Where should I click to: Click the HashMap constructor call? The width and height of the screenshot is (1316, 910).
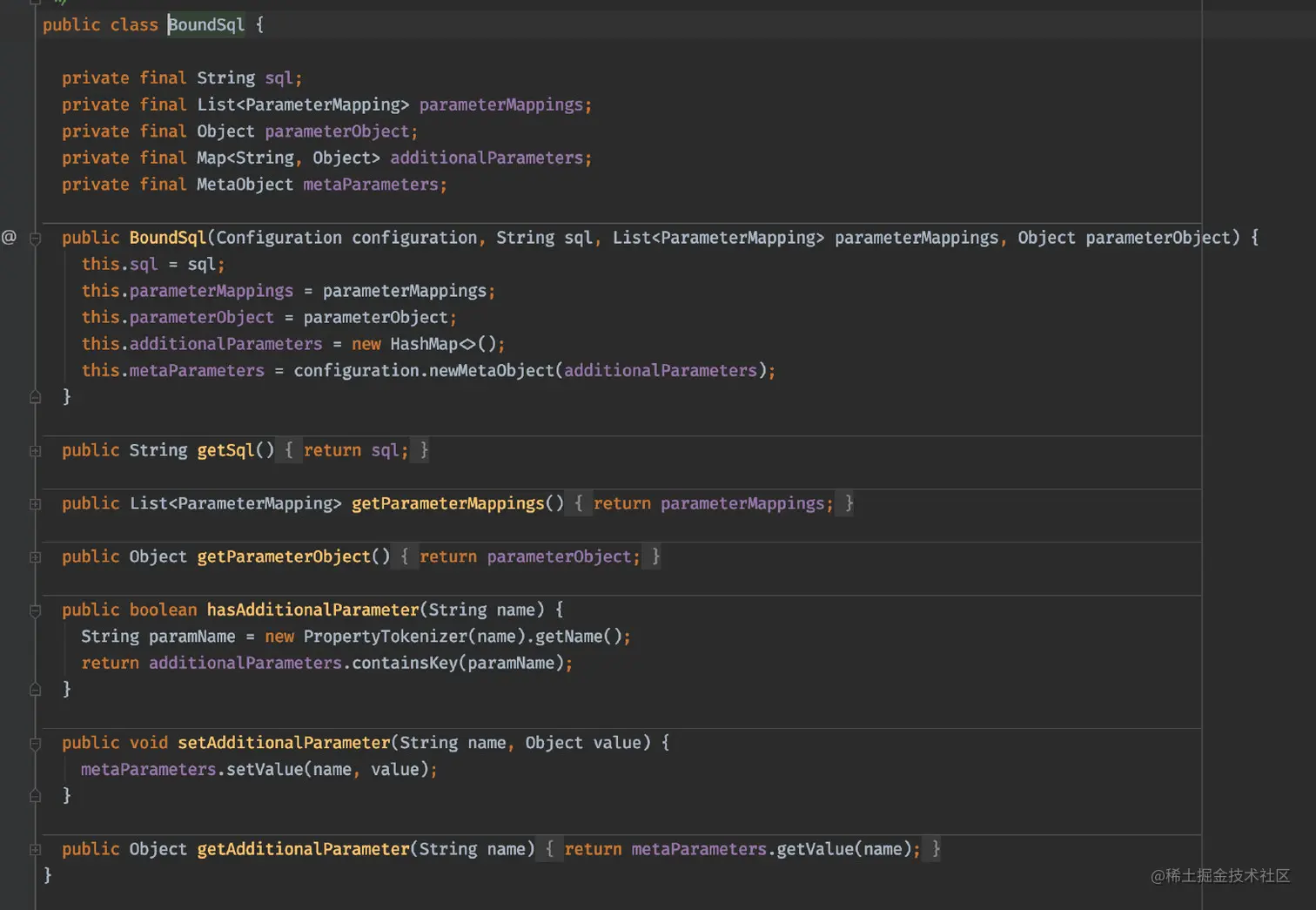click(x=424, y=344)
